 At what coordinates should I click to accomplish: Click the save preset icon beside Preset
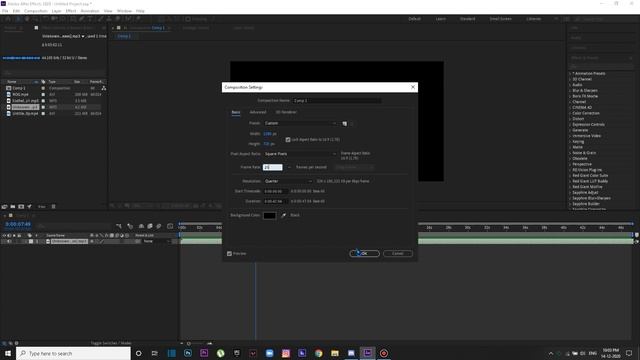point(344,123)
